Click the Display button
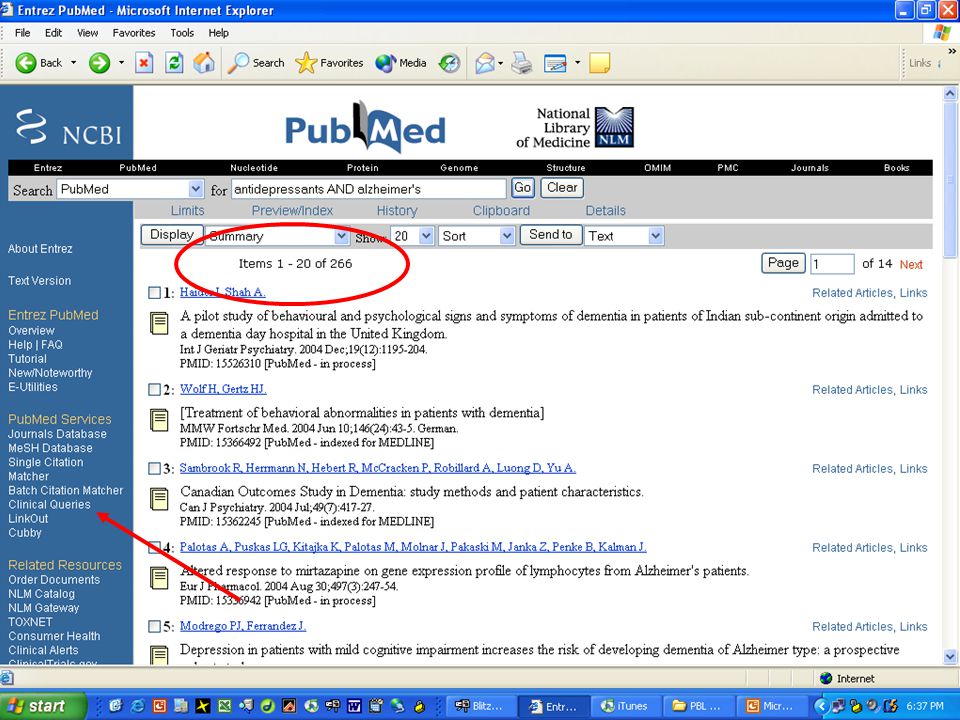This screenshot has width=960, height=720. tap(172, 234)
